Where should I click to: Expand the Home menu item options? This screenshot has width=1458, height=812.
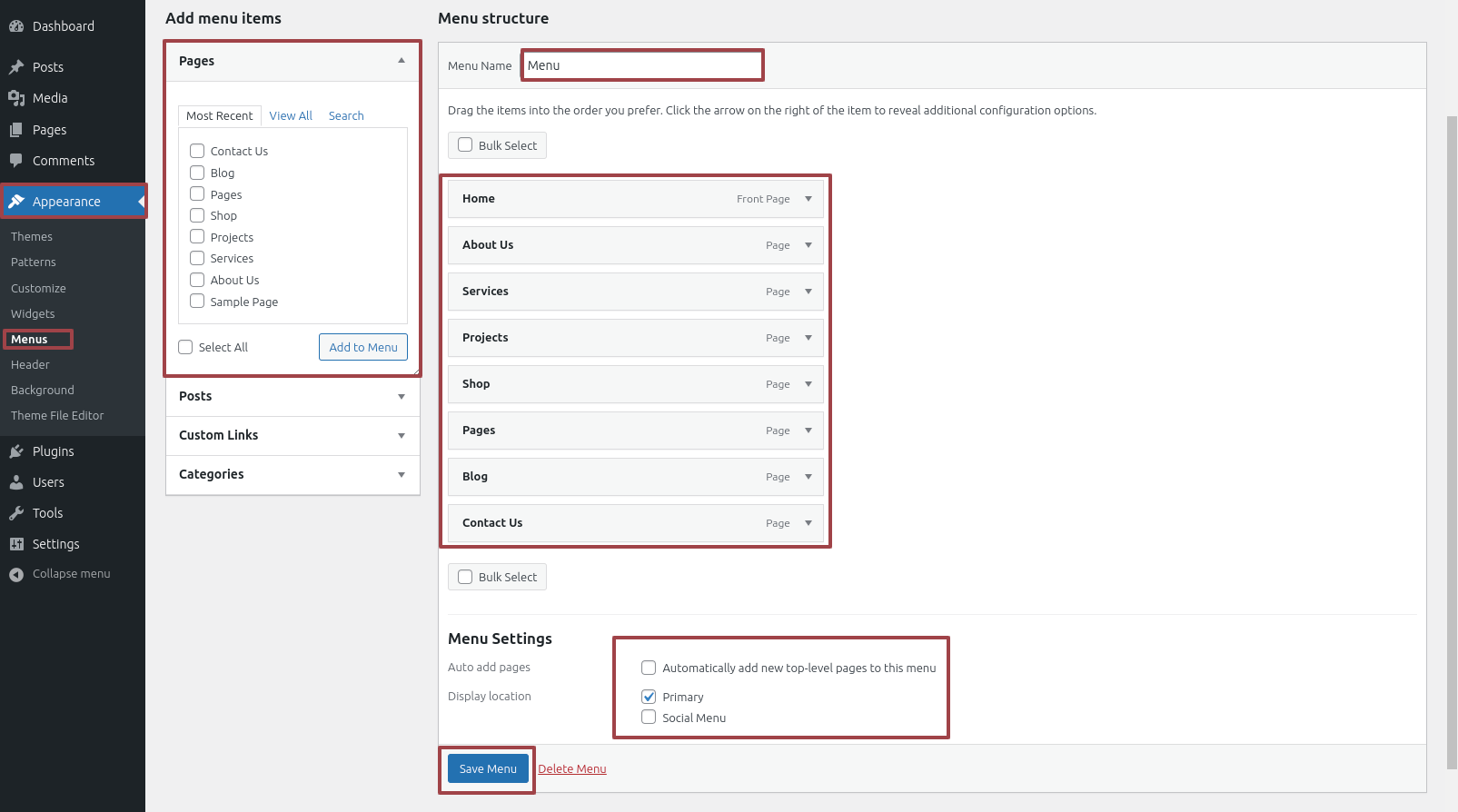[x=808, y=199]
